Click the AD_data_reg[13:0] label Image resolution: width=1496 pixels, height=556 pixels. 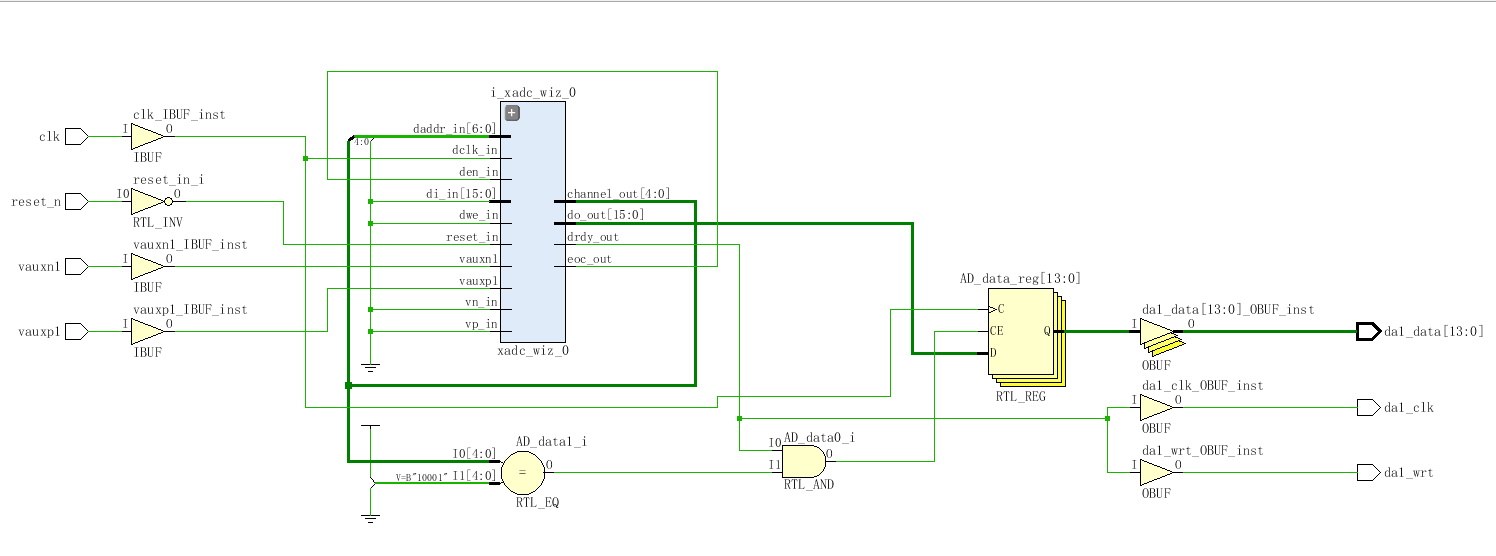pos(1020,279)
